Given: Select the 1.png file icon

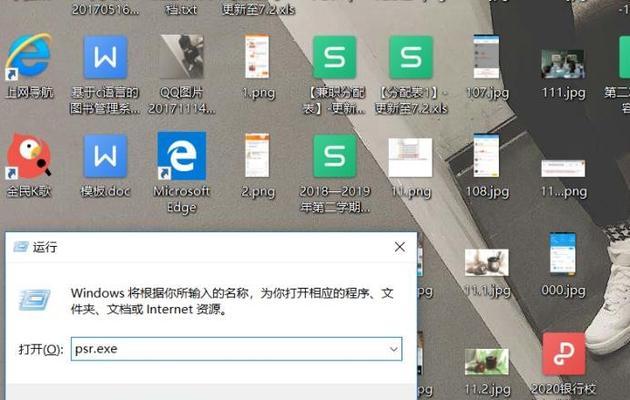Looking at the screenshot, I should (x=257, y=56).
